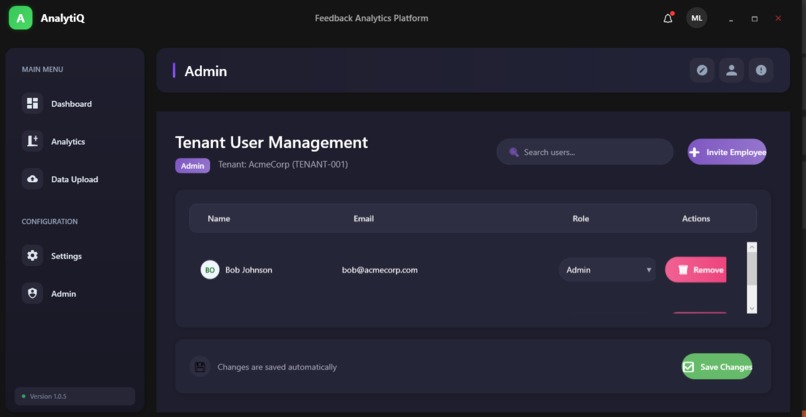Screen dimensions: 806x417
Task: Click Tenant: AcmeCorp (TENANT-001) text
Action: (283, 165)
